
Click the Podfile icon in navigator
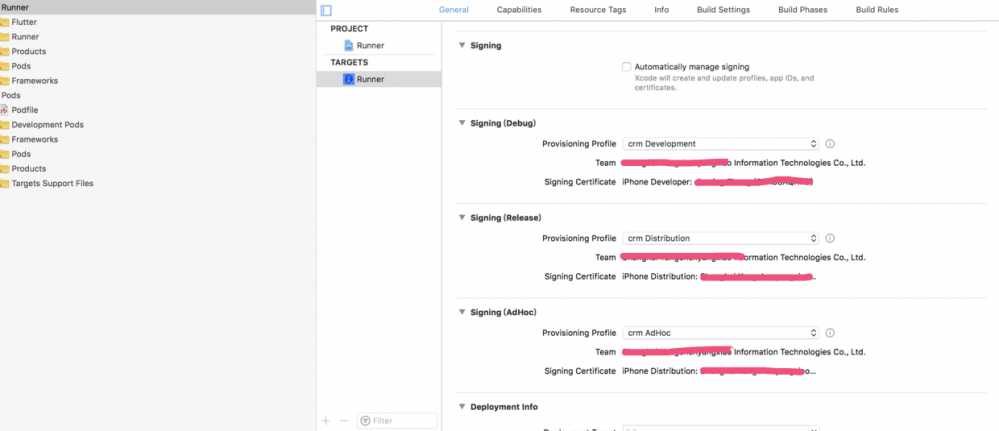click(5, 110)
